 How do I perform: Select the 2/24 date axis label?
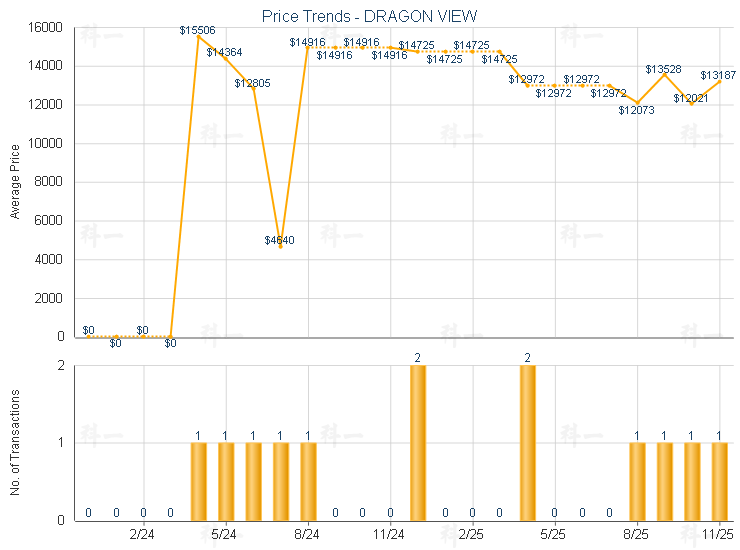(144, 535)
